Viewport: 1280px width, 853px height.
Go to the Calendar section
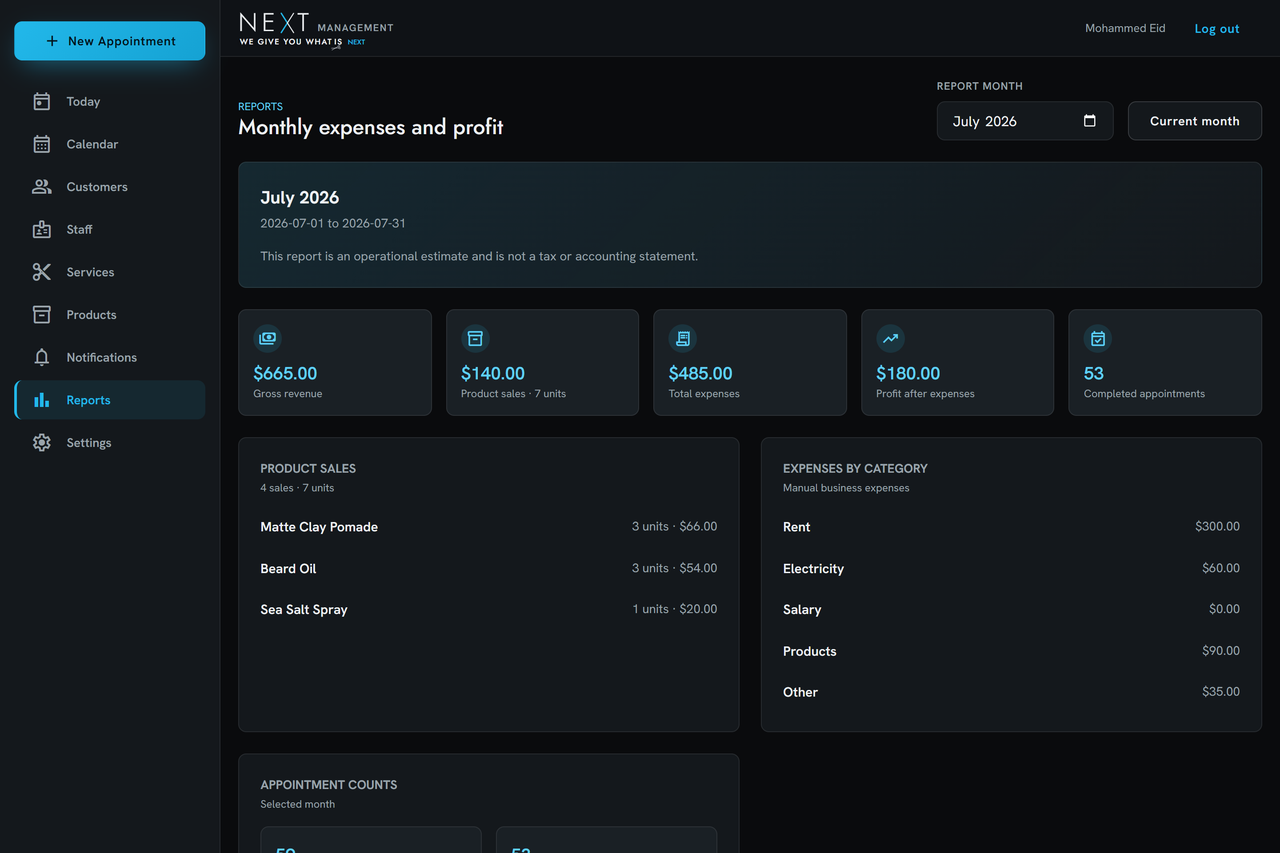110,144
